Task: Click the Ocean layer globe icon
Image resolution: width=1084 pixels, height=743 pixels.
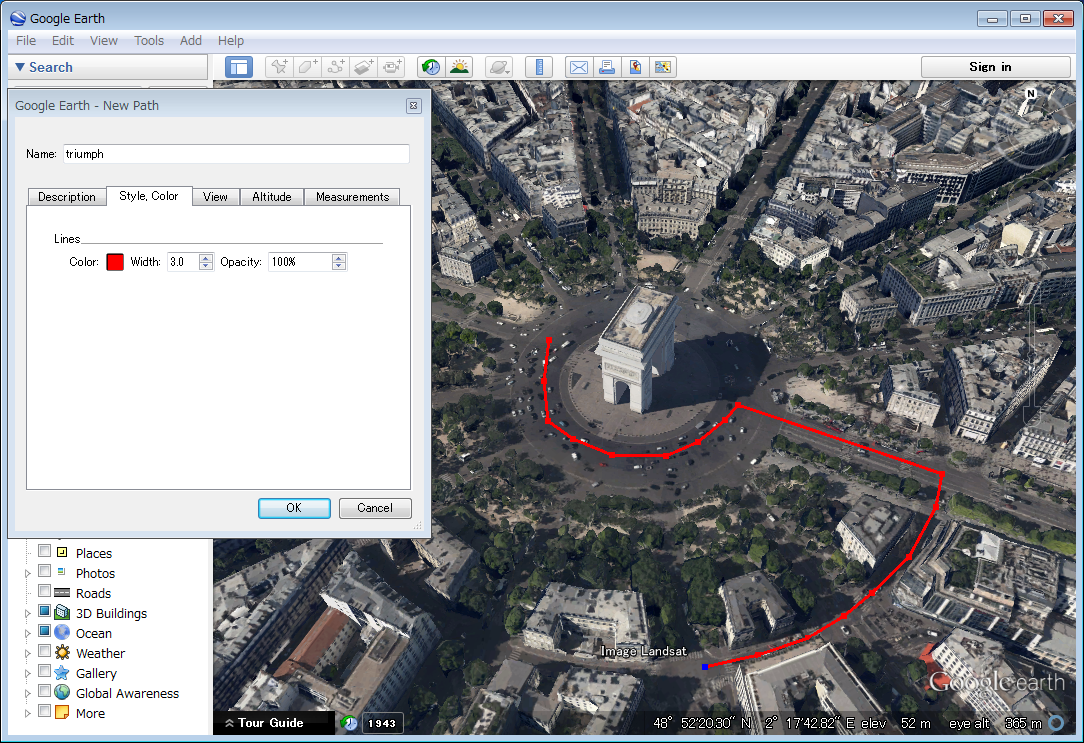Action: point(62,632)
